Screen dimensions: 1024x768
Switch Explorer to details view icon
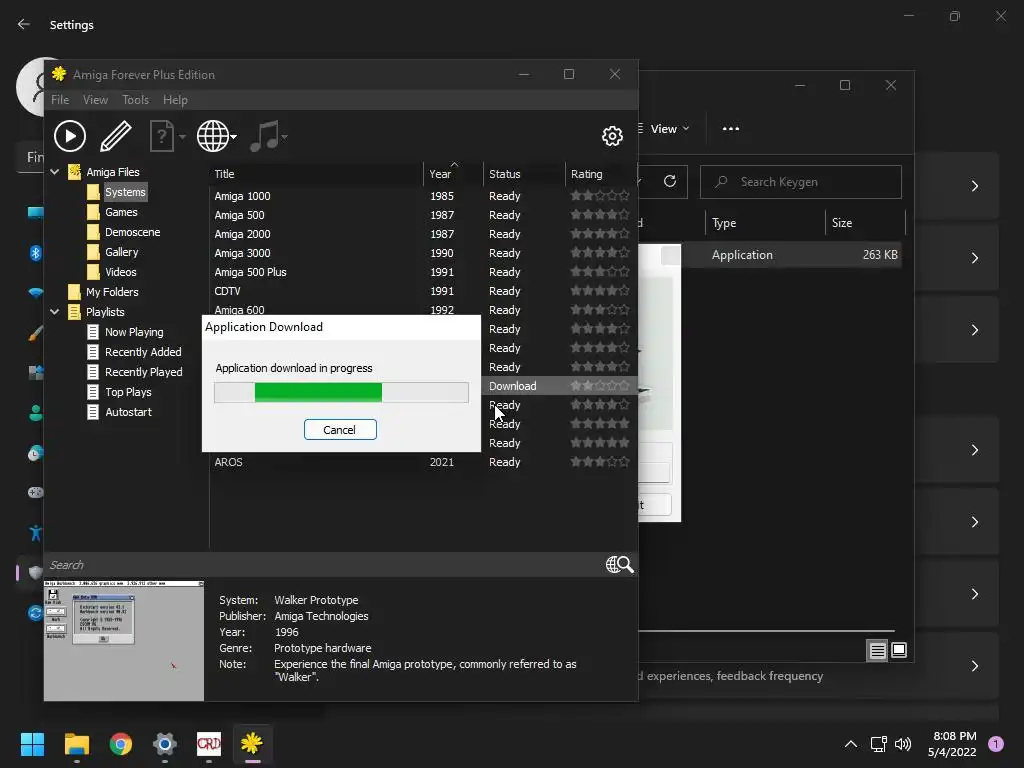click(877, 650)
